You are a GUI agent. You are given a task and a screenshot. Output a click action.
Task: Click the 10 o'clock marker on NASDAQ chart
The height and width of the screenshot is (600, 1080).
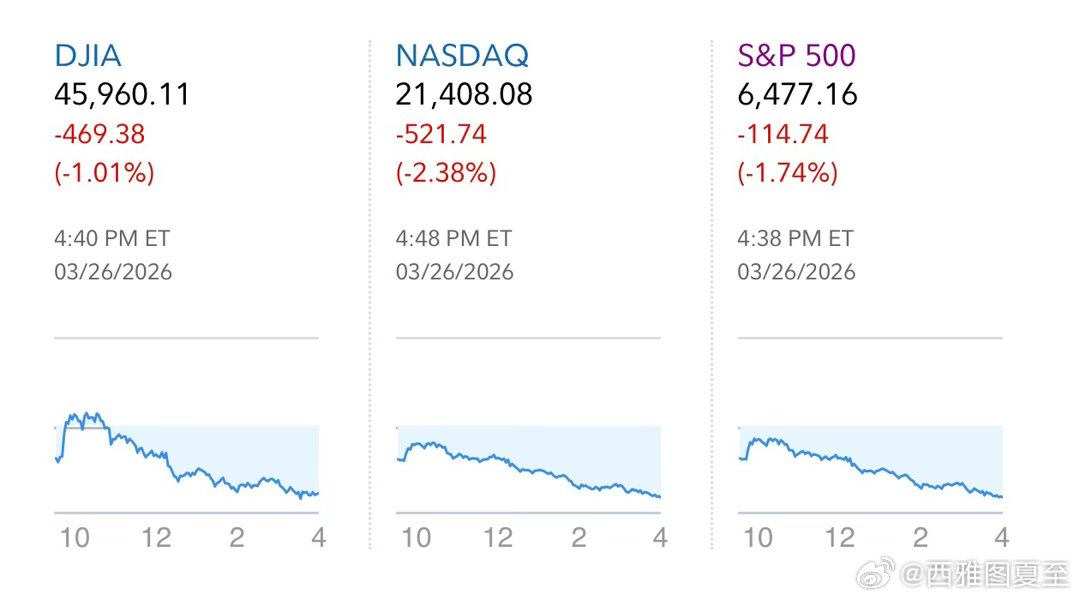point(416,538)
